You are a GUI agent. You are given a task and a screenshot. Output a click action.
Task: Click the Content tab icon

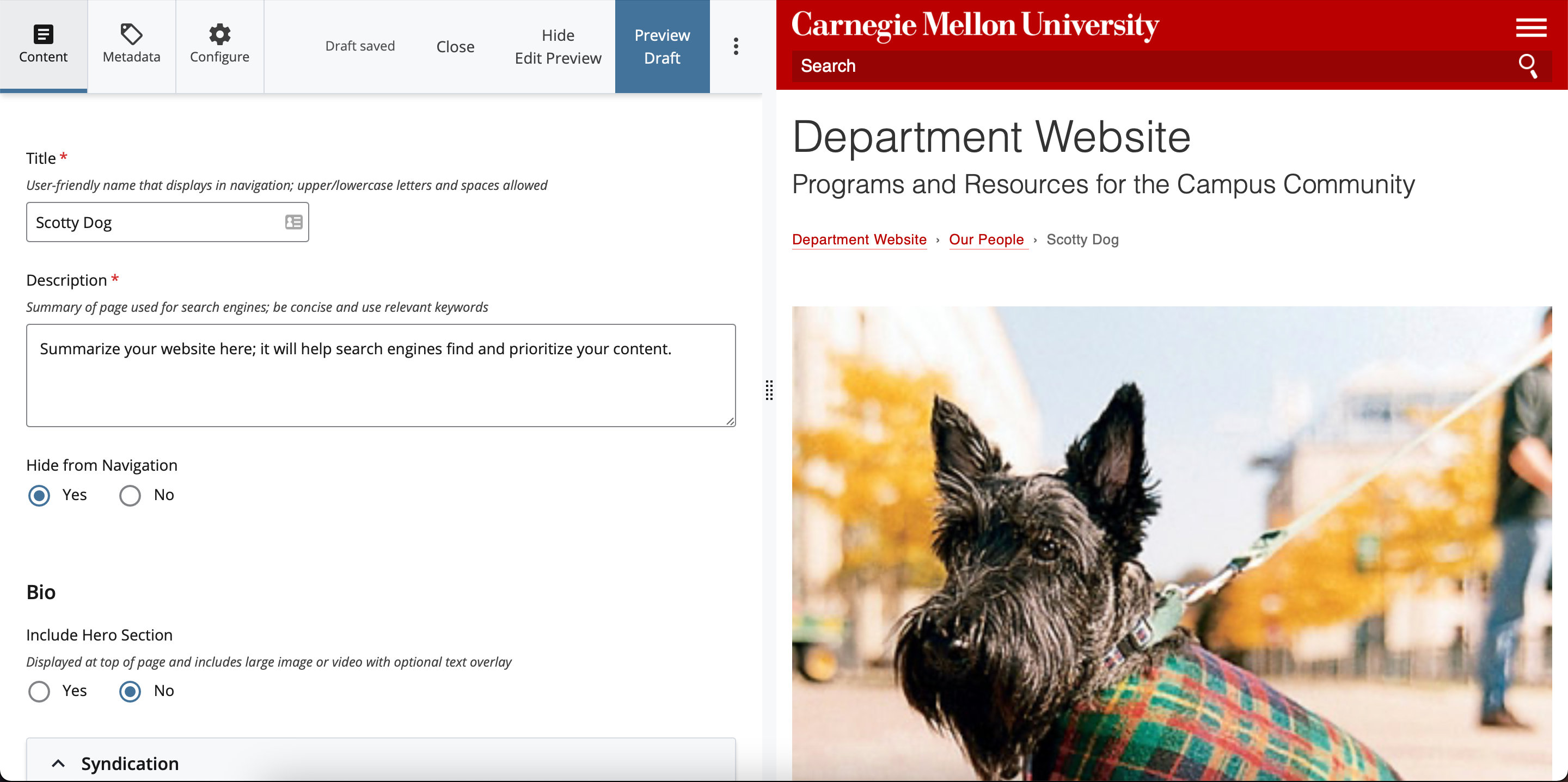[43, 33]
